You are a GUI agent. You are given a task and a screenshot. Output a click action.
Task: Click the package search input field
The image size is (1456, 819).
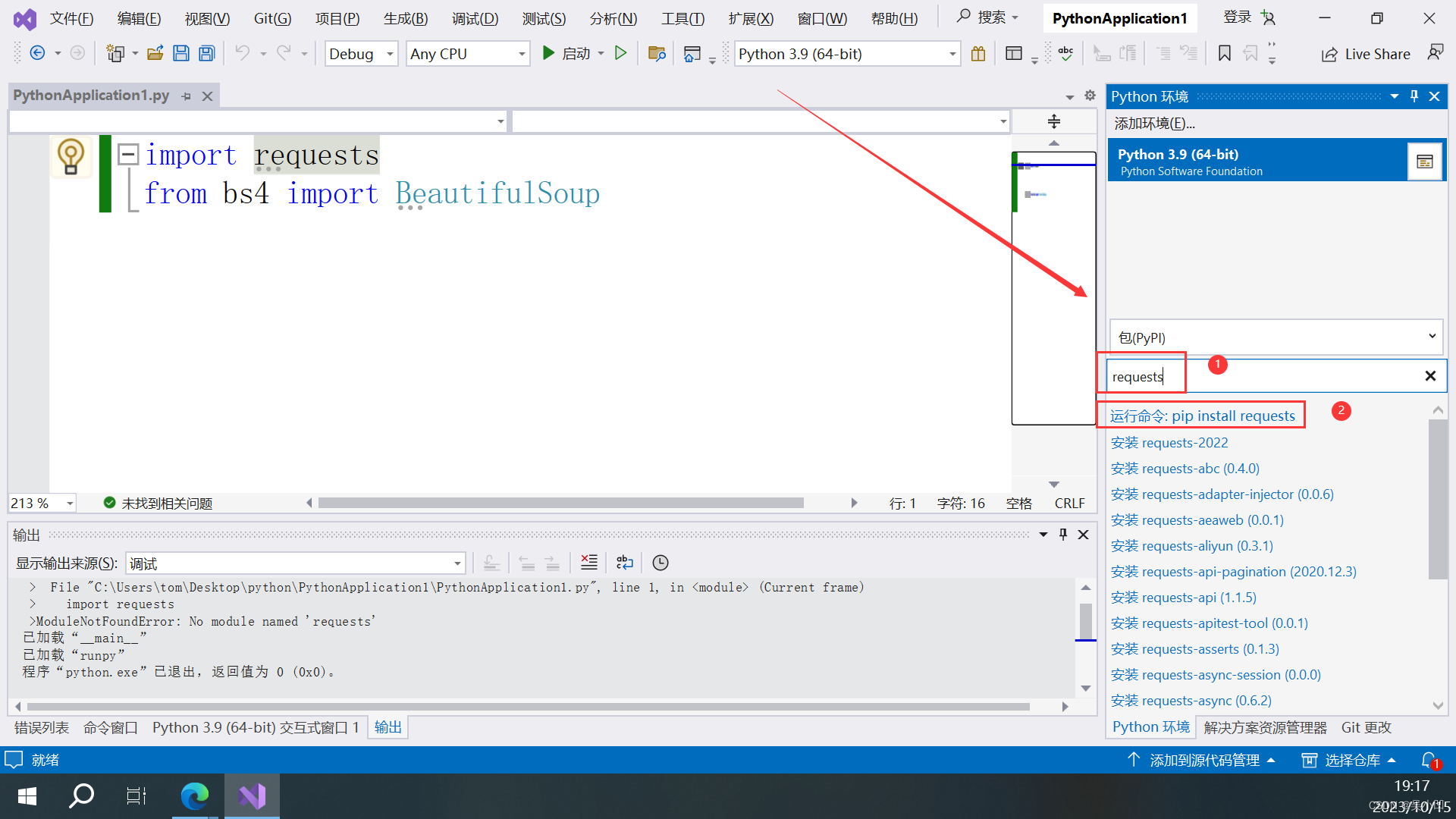coord(1263,376)
